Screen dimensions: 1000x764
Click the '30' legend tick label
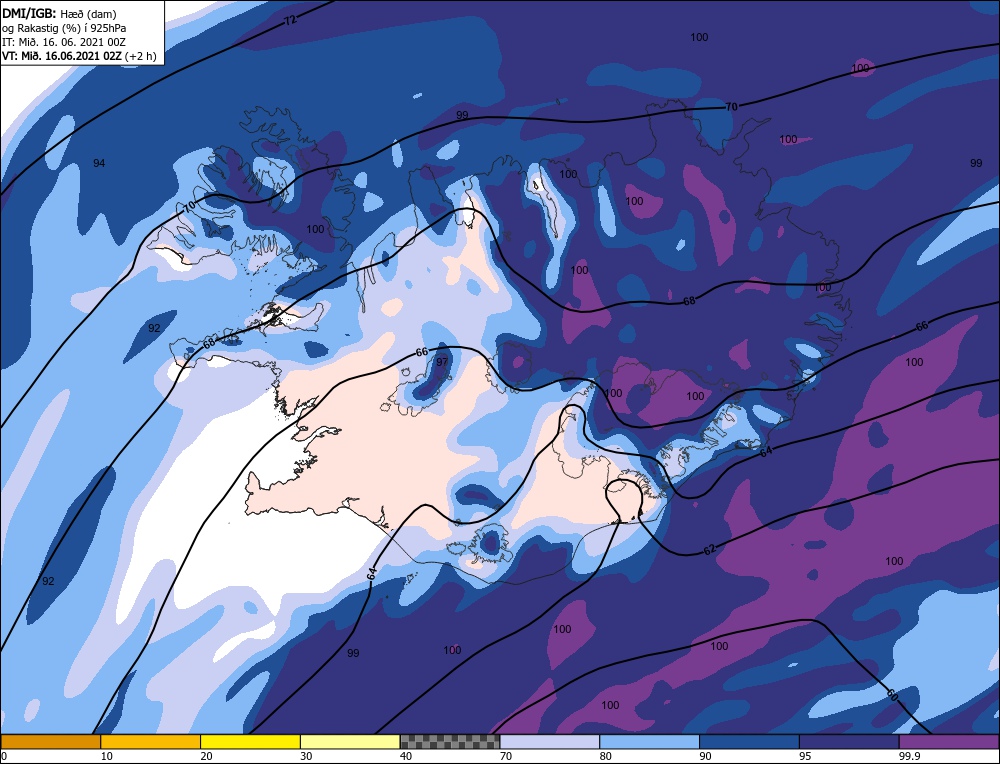point(306,756)
